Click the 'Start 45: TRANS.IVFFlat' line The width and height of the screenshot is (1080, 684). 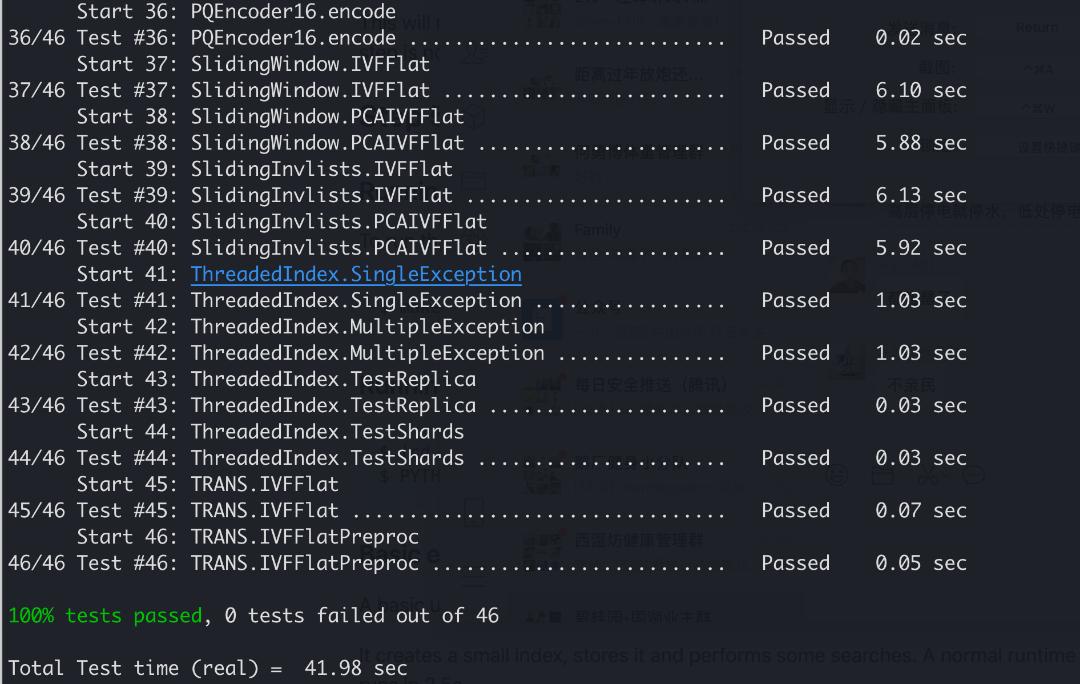point(207,484)
